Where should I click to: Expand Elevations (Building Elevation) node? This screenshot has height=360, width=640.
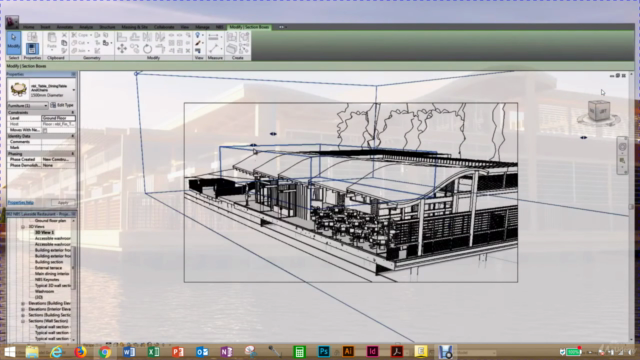tap(23, 303)
